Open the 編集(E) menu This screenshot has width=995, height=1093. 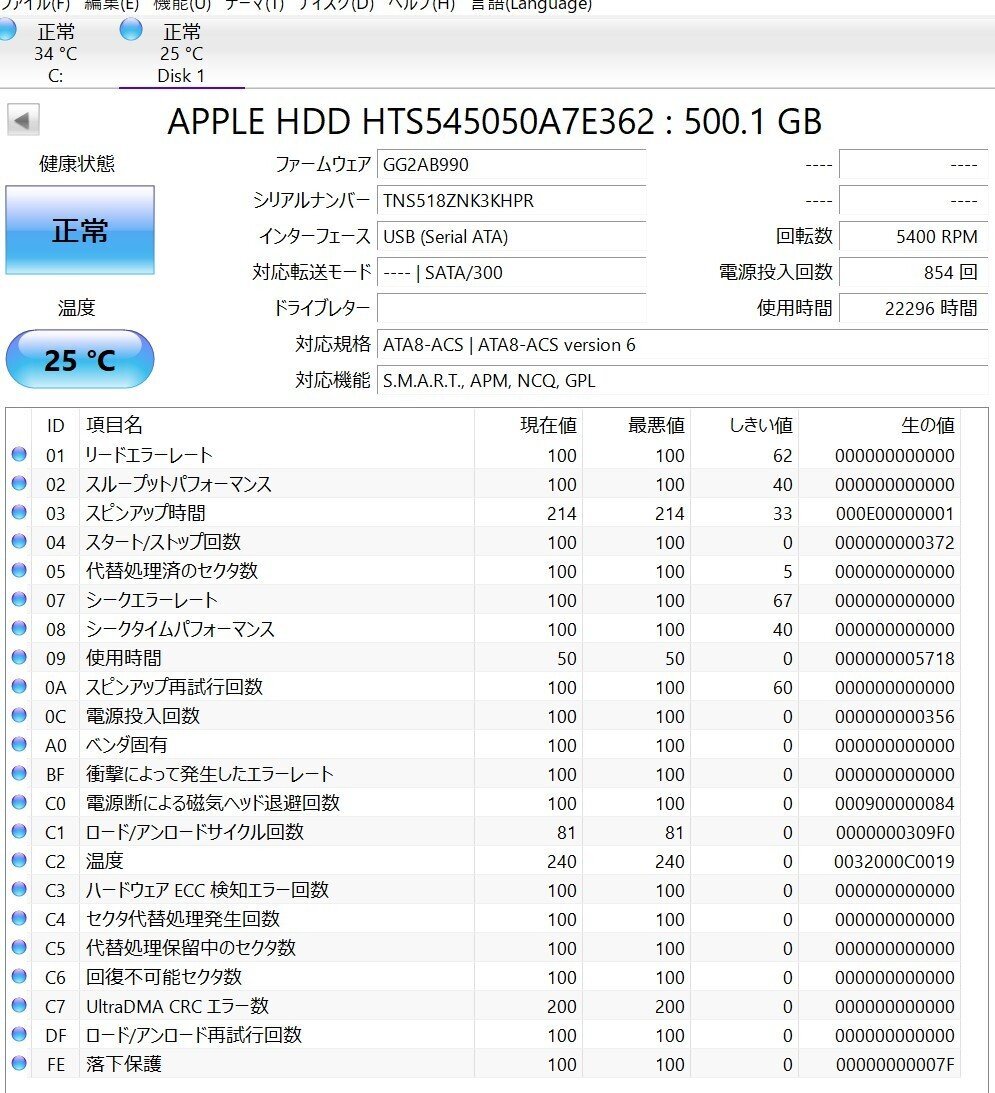coord(112,6)
